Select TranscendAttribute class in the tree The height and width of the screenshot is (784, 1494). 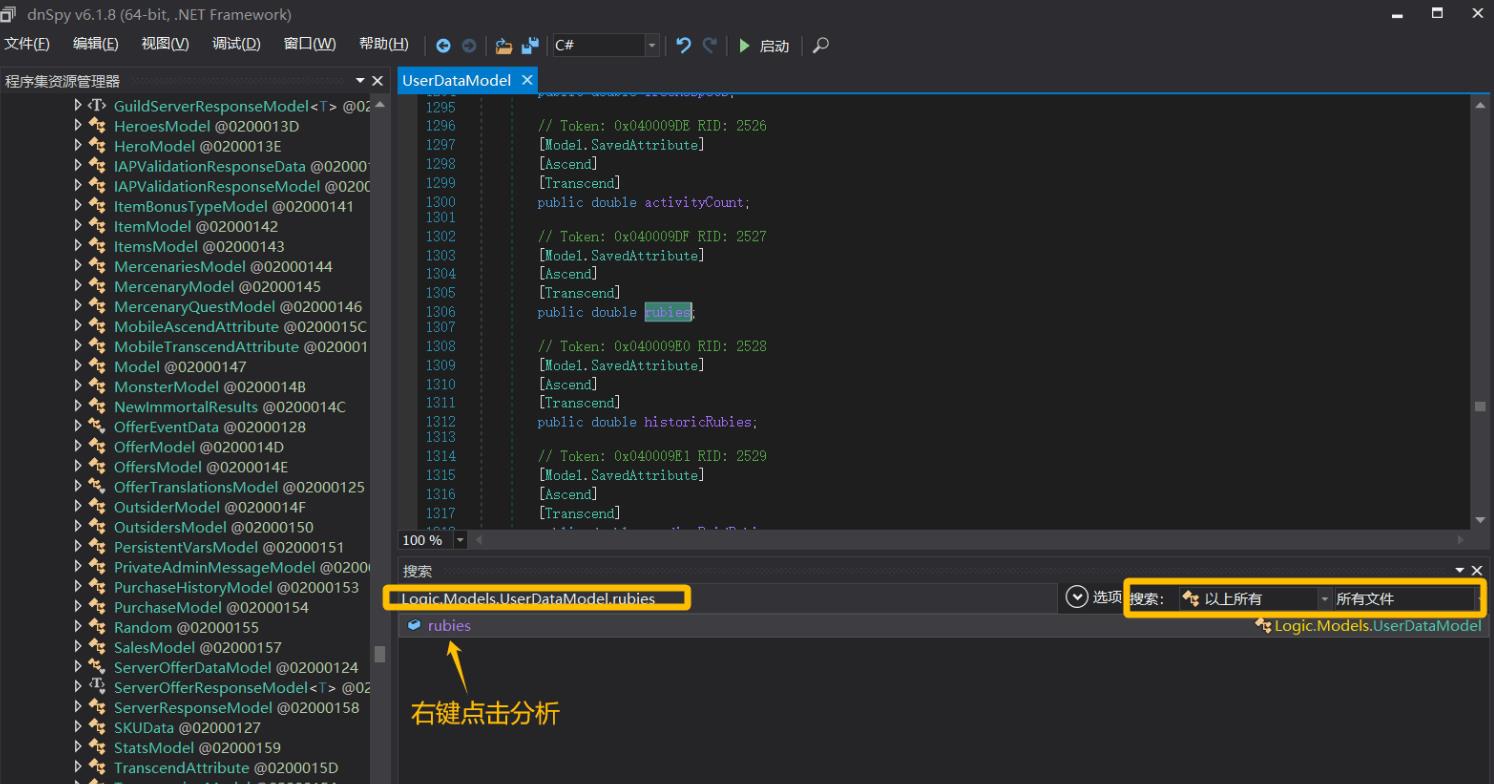coord(226,767)
